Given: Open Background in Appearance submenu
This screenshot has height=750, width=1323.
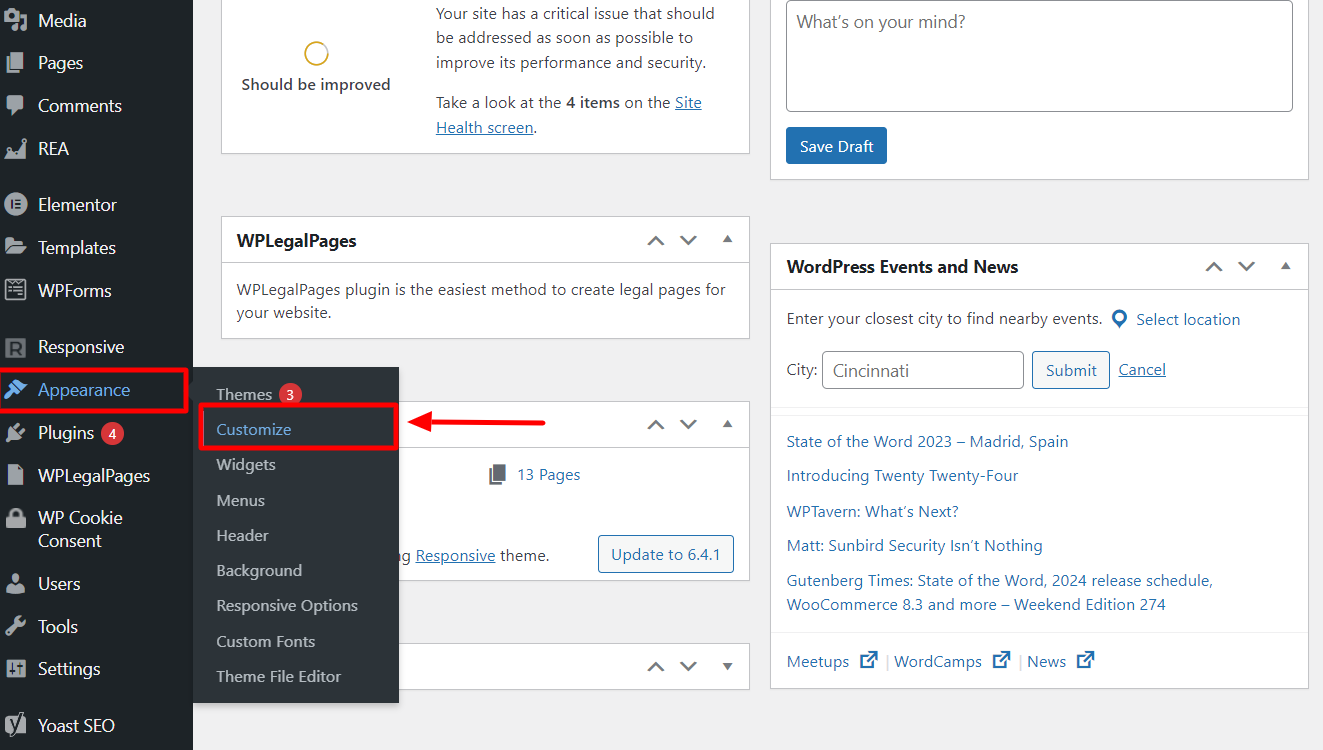Looking at the screenshot, I should 259,570.
